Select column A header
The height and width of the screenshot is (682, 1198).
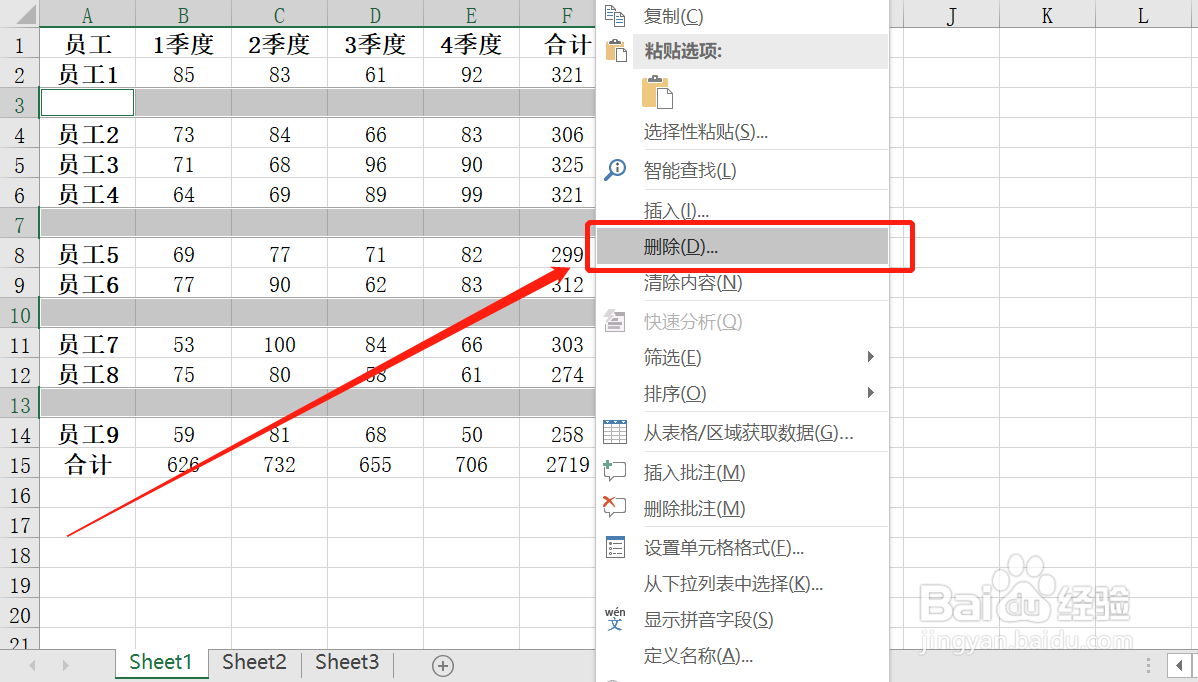[x=87, y=15]
